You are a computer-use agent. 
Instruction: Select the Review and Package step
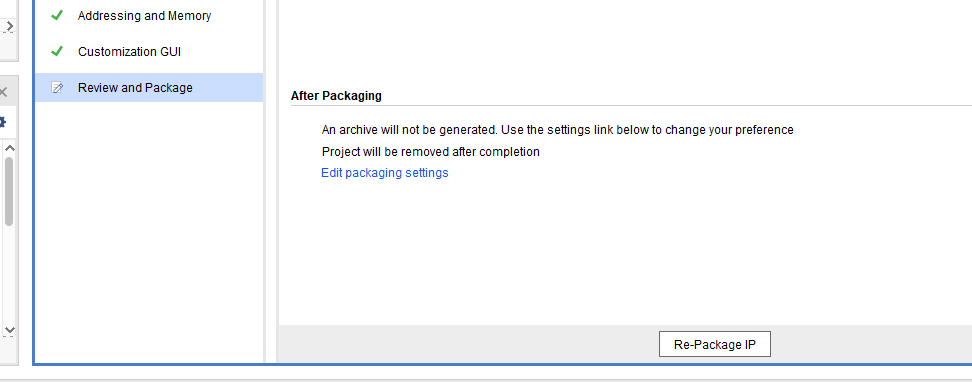pyautogui.click(x=149, y=87)
